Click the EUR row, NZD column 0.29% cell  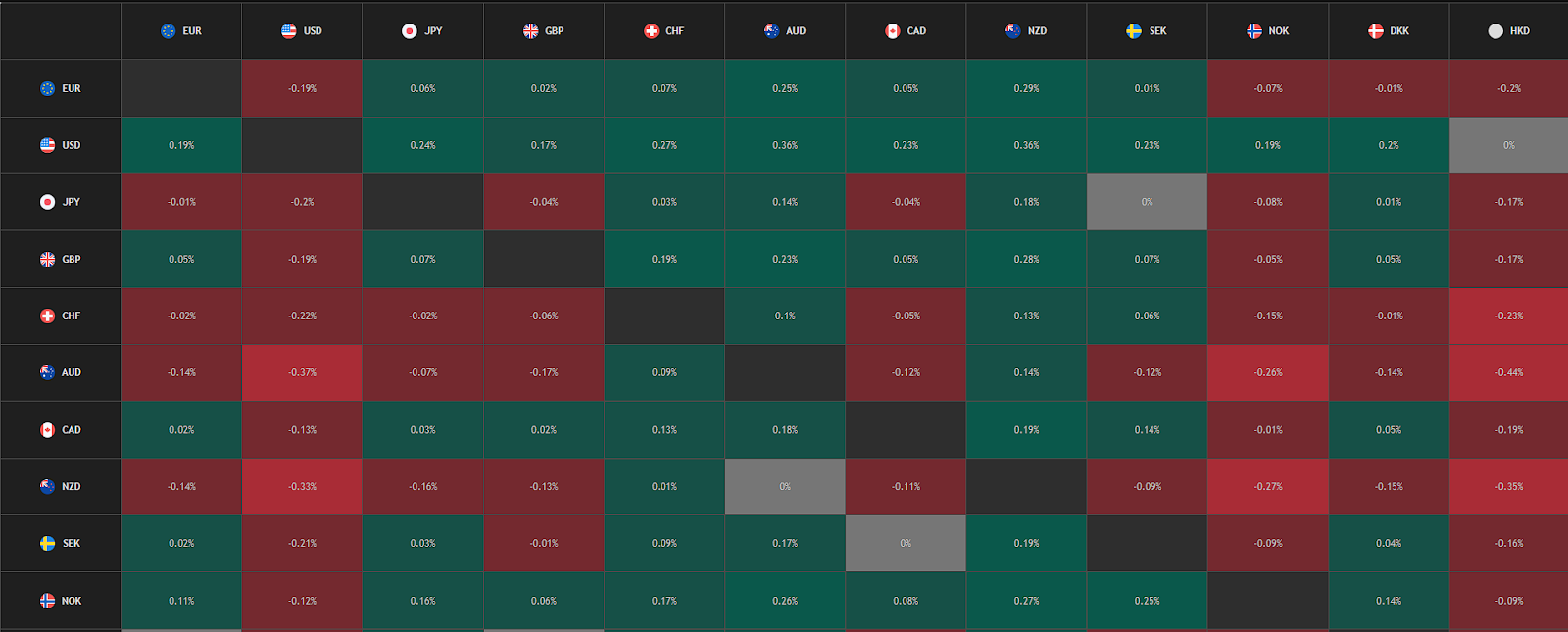coord(1026,88)
